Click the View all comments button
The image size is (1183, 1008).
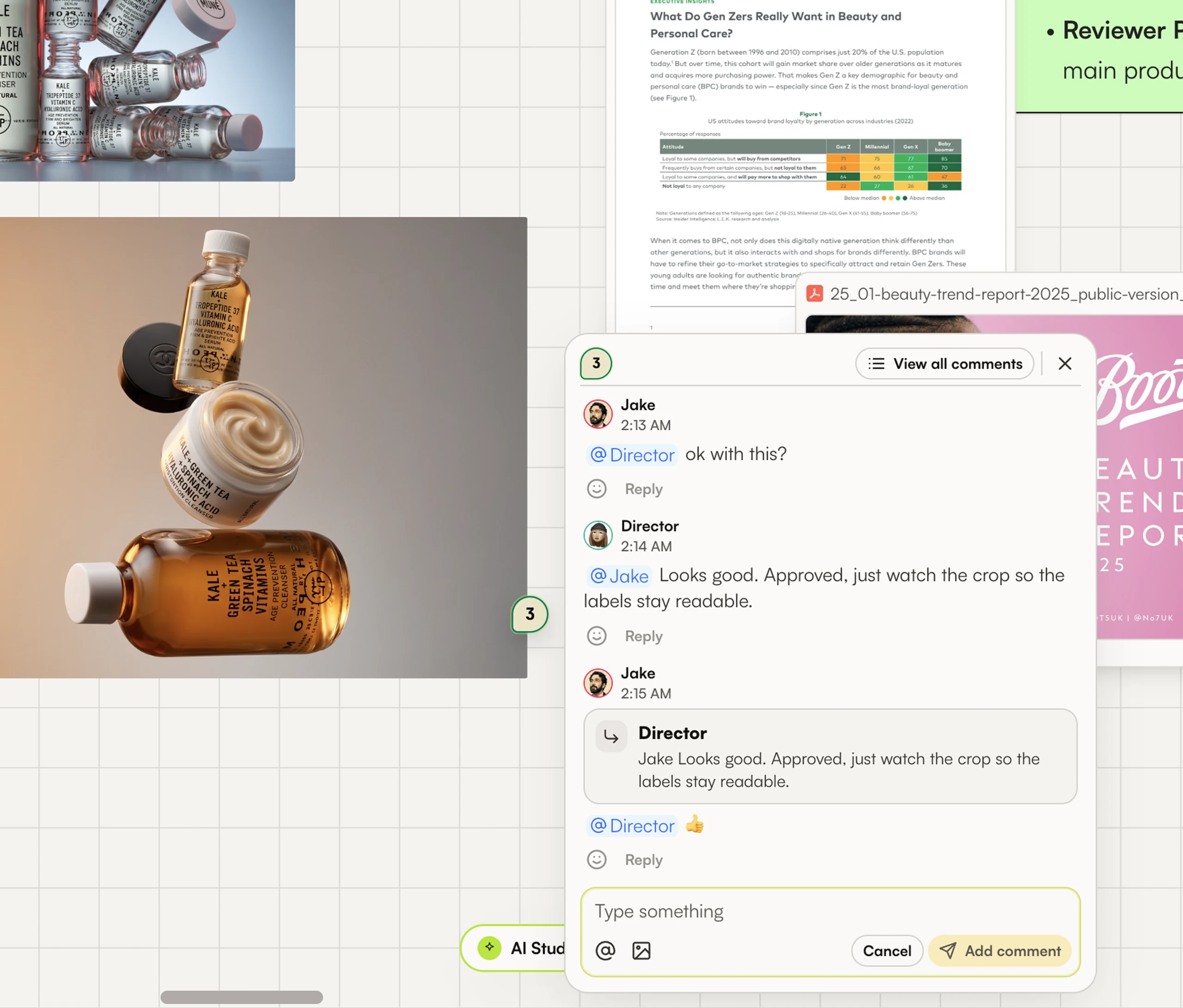(x=945, y=364)
